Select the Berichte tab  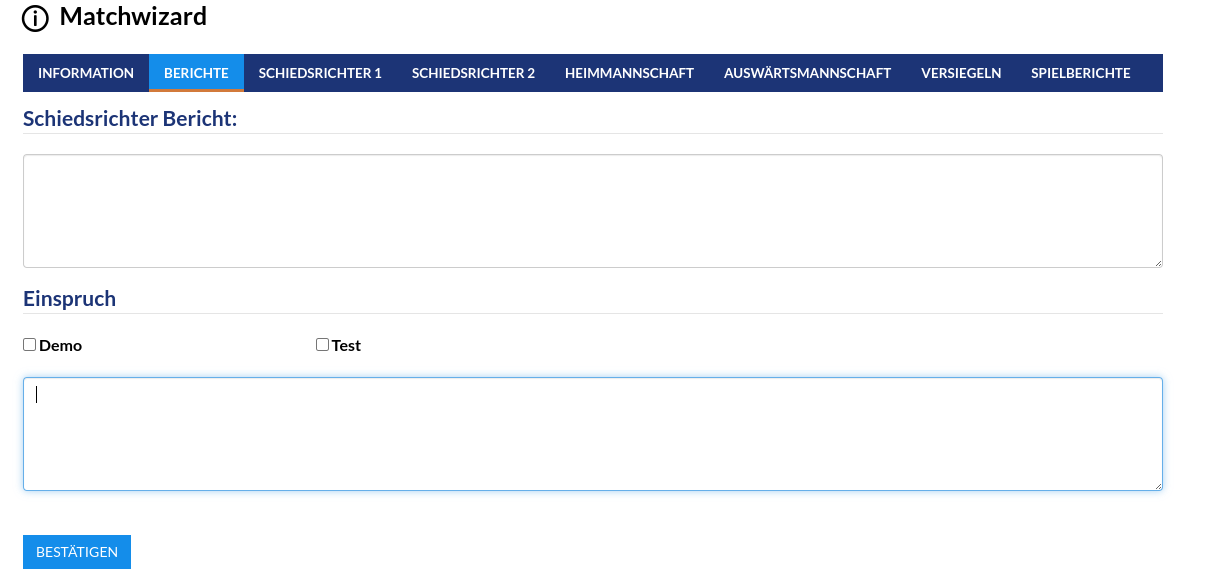point(196,73)
